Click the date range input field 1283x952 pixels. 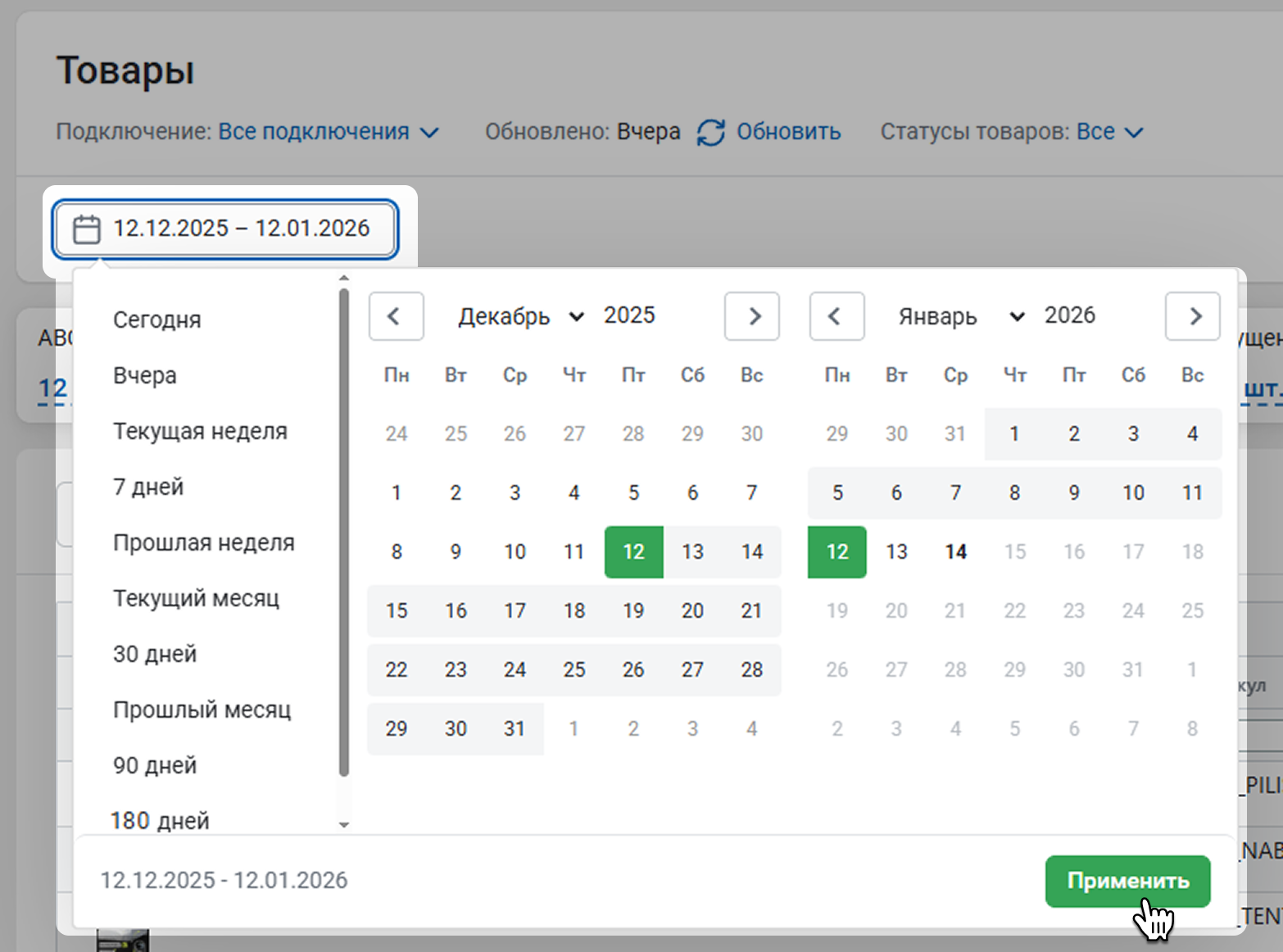pos(241,229)
